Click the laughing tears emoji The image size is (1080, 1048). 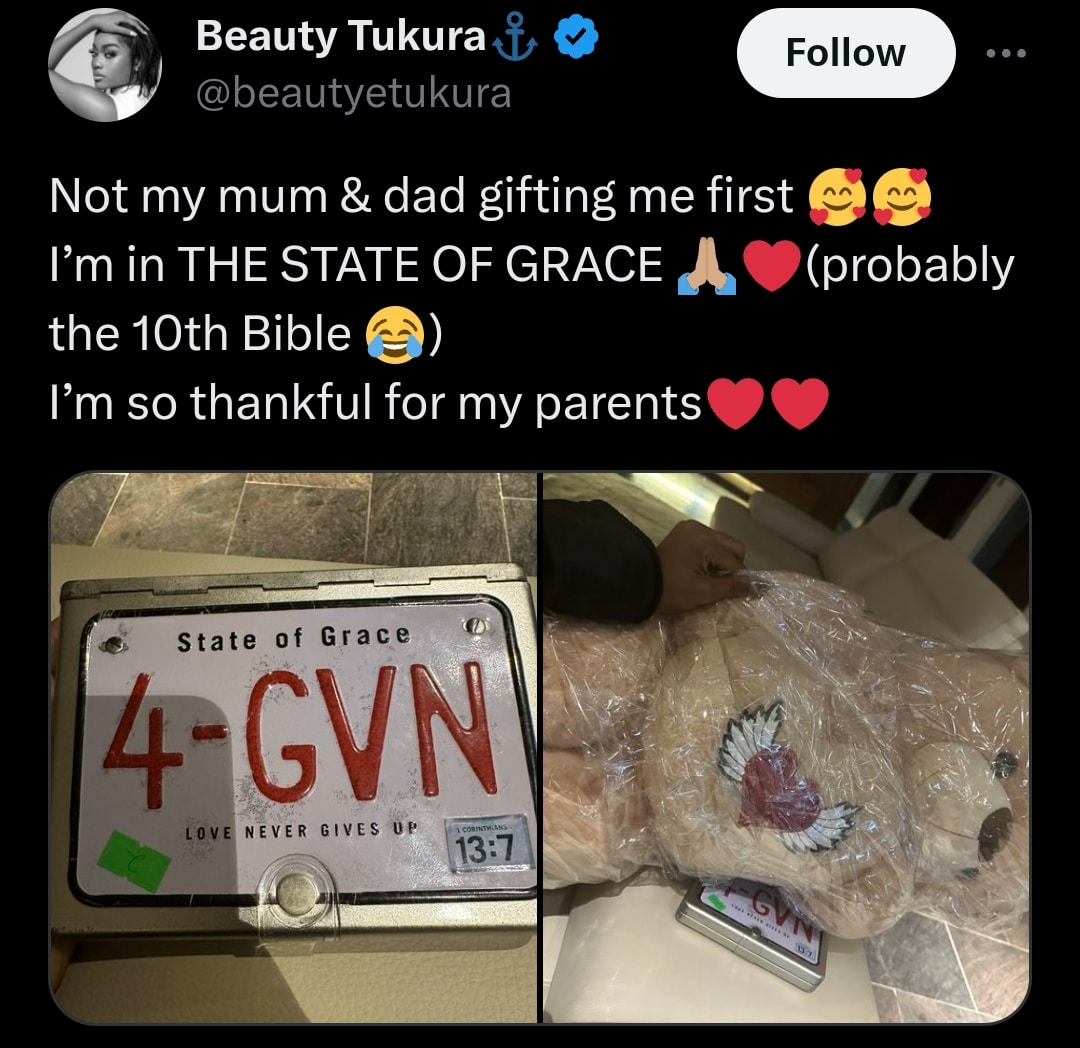(395, 334)
